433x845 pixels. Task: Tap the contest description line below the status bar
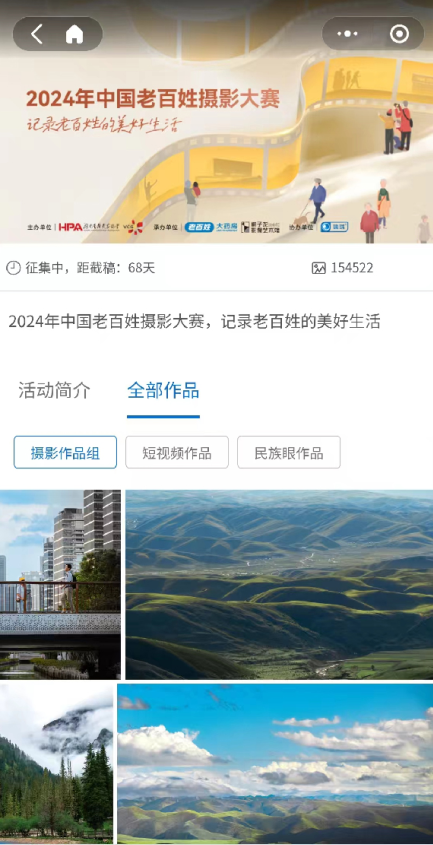click(x=195, y=322)
